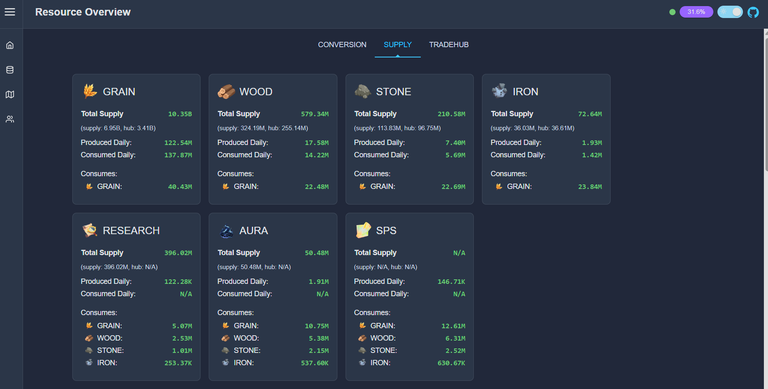Switch to the CONVERSION tab

pos(342,45)
